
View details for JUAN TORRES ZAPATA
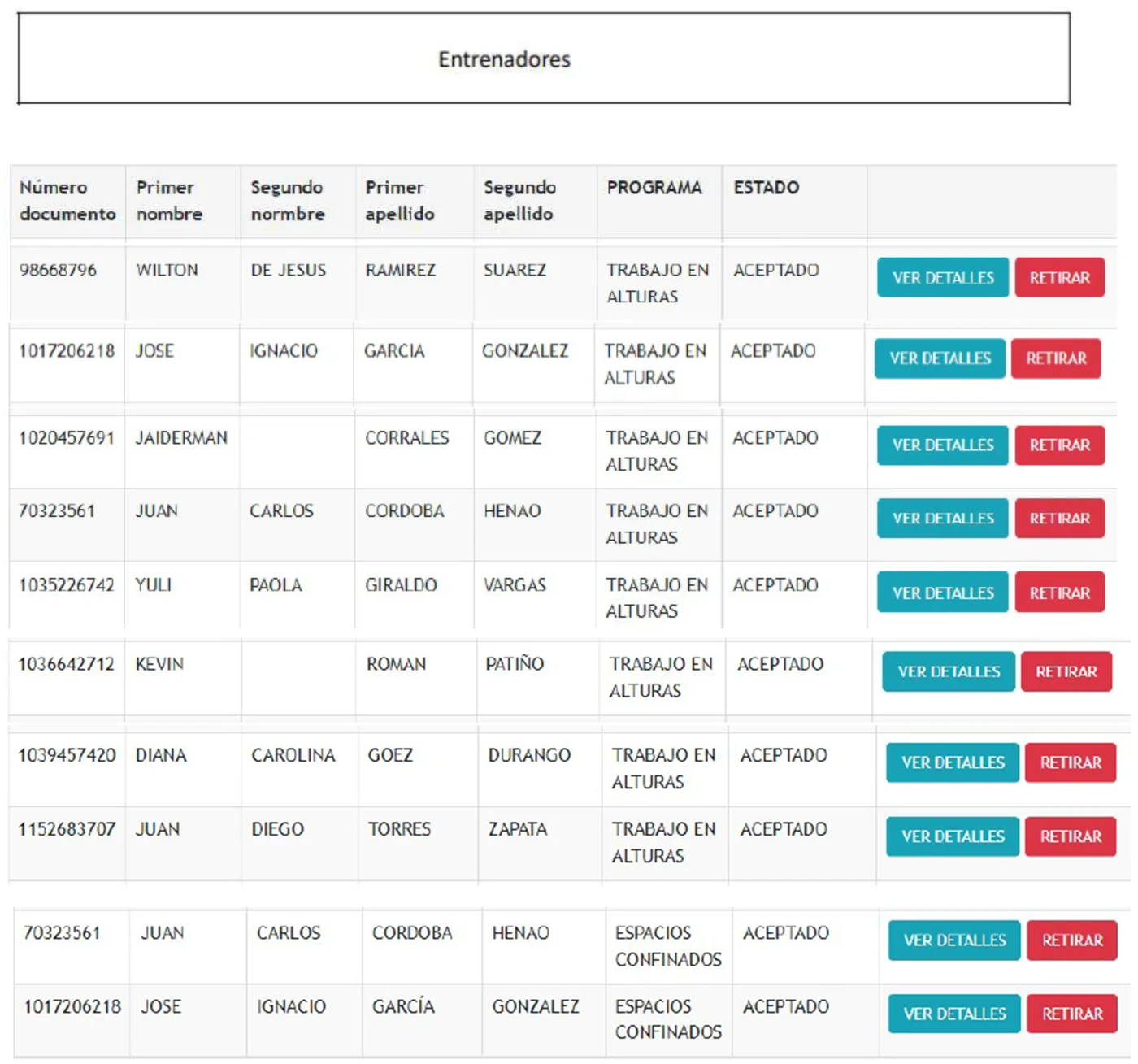click(x=953, y=836)
